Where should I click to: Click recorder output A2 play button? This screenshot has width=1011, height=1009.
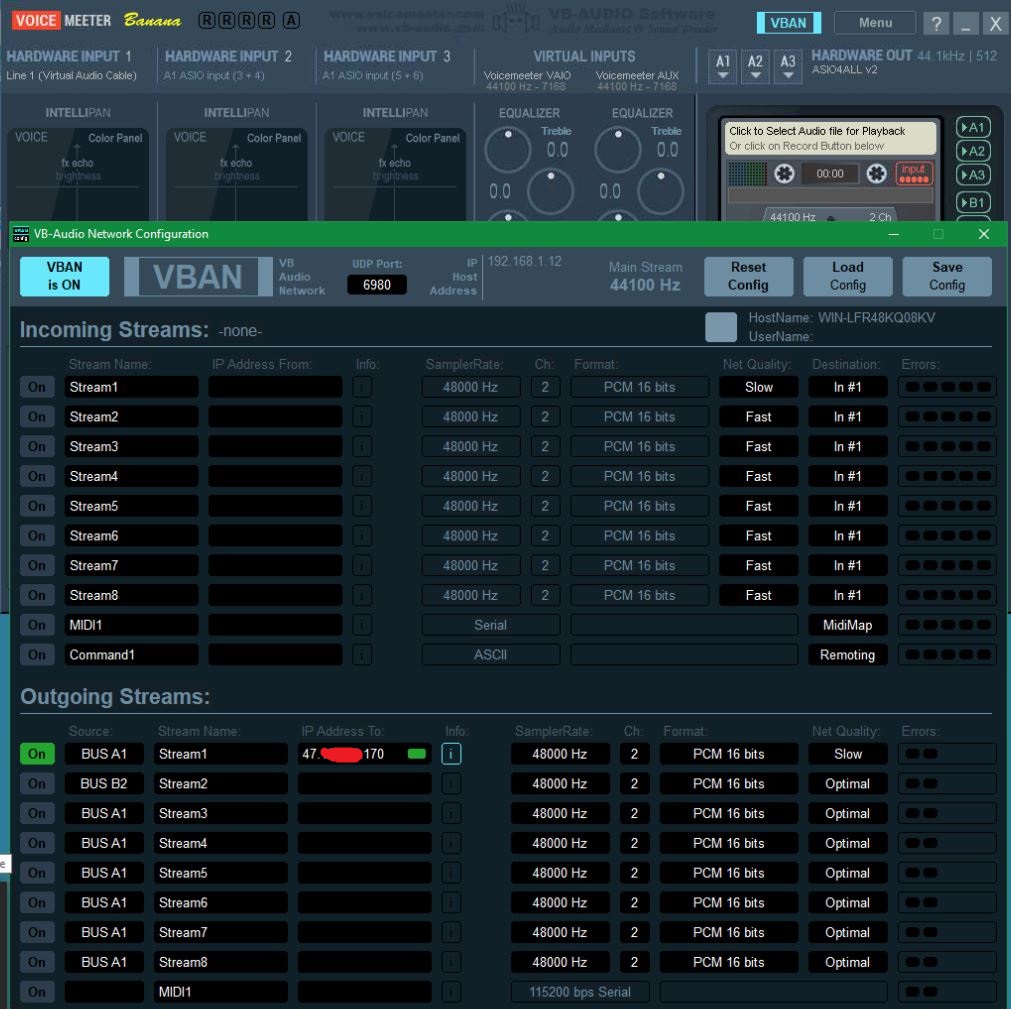click(973, 151)
